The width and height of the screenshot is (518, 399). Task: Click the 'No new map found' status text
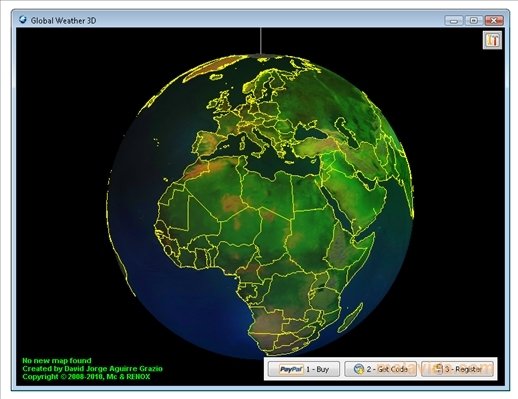point(57,360)
